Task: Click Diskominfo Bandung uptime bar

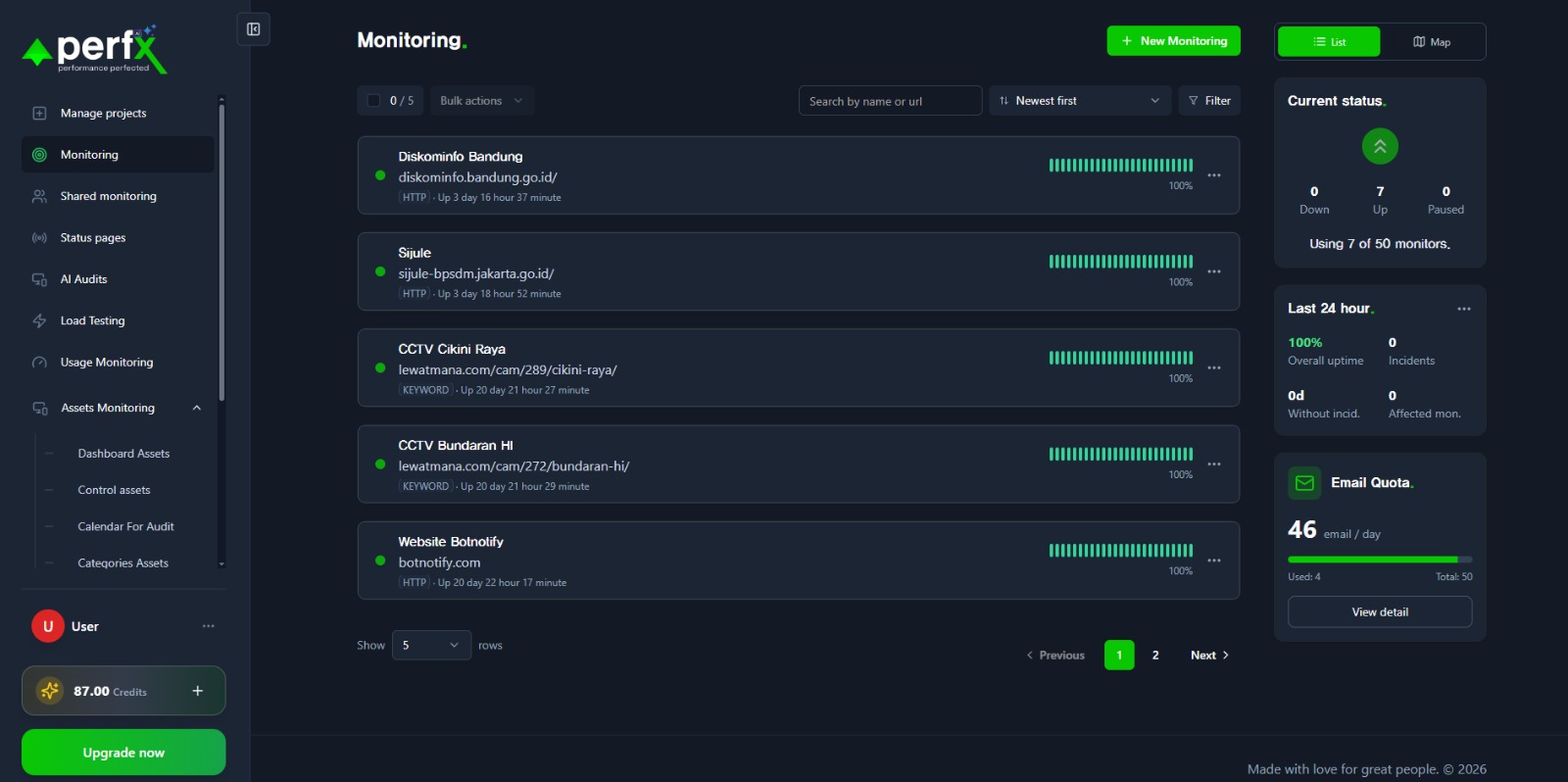Action: pyautogui.click(x=1121, y=165)
